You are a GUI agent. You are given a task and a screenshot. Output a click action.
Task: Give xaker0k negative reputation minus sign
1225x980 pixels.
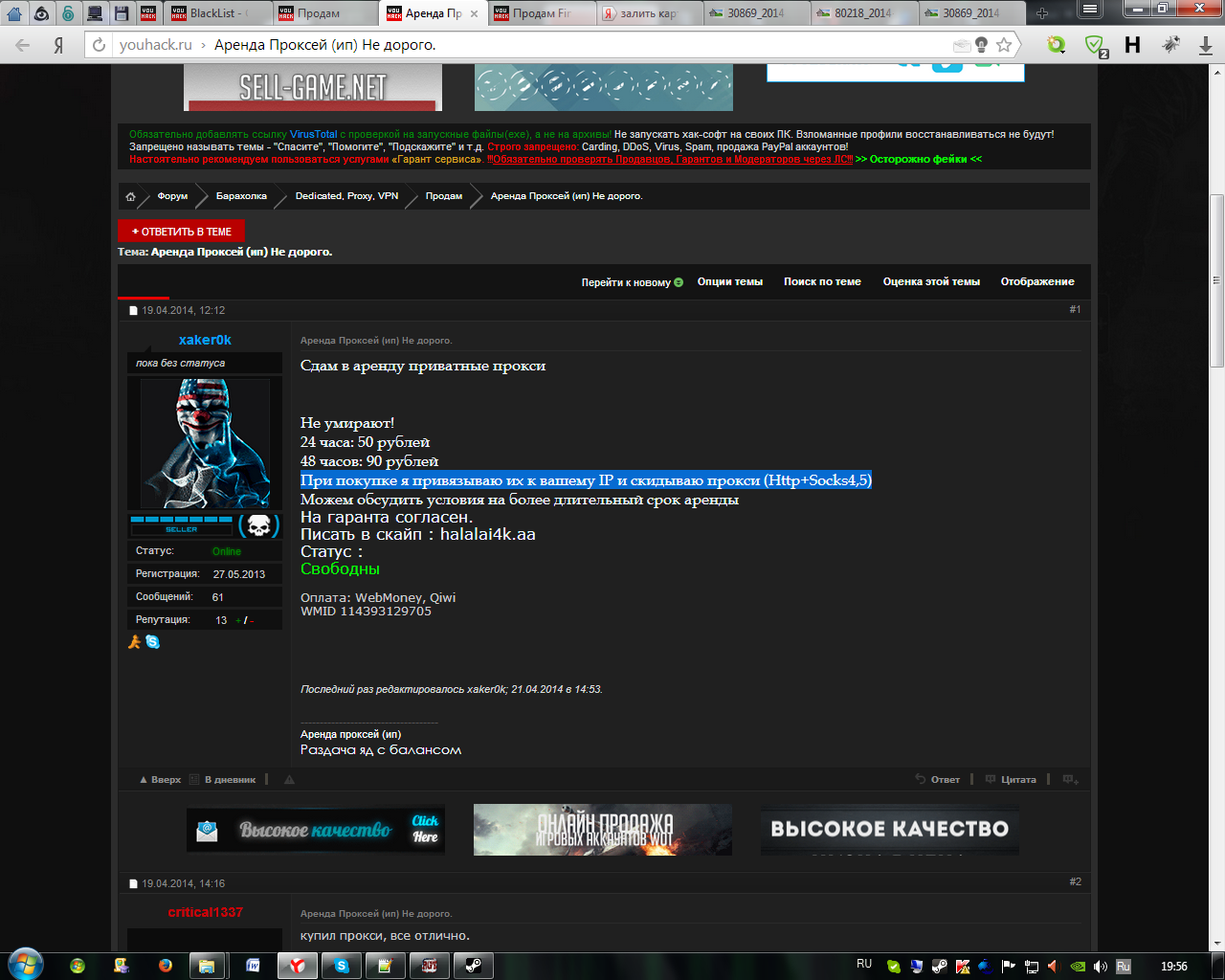(x=251, y=620)
